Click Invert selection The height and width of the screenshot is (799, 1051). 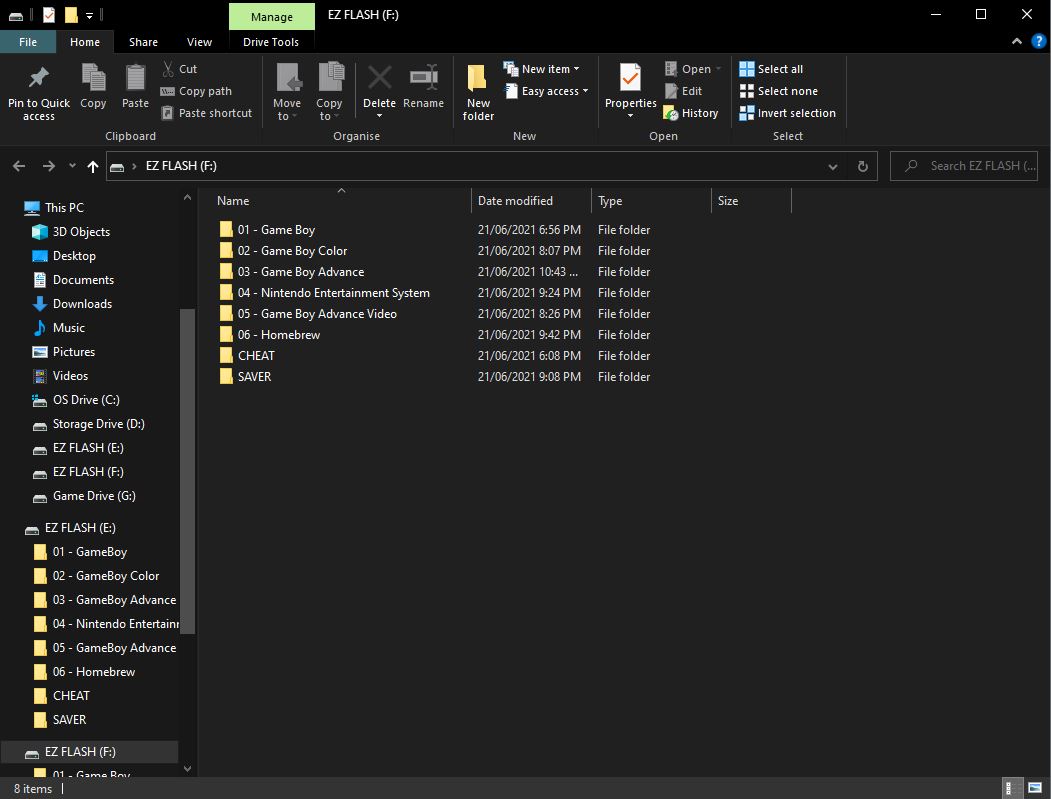coord(788,113)
